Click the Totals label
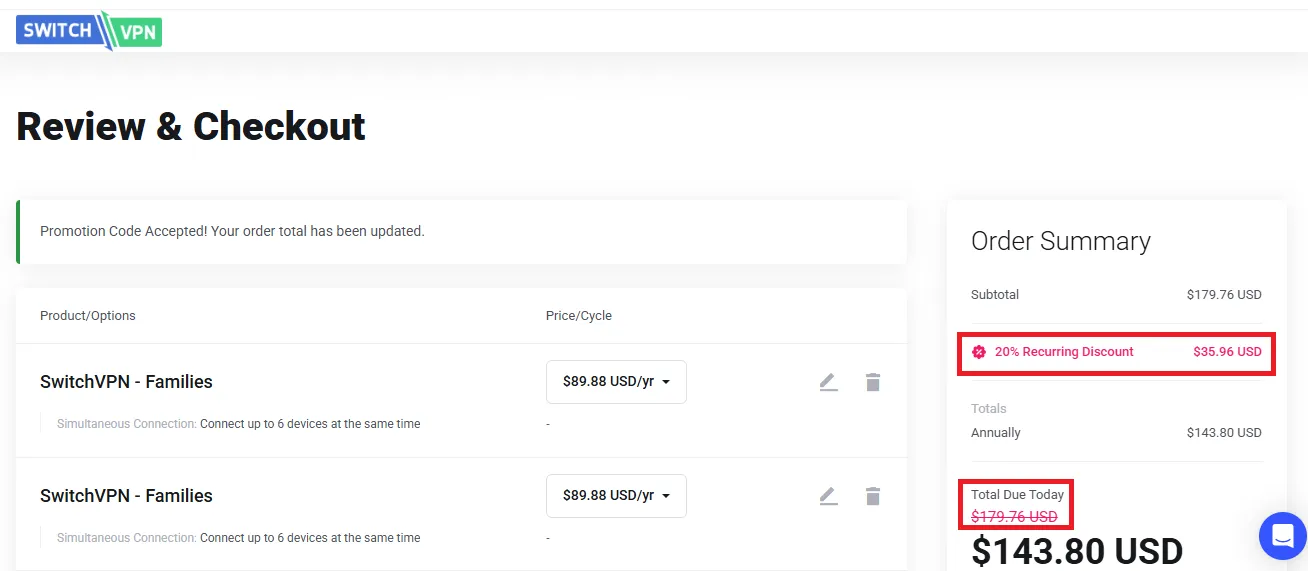Image resolution: width=1308 pixels, height=571 pixels. pyautogui.click(x=989, y=409)
